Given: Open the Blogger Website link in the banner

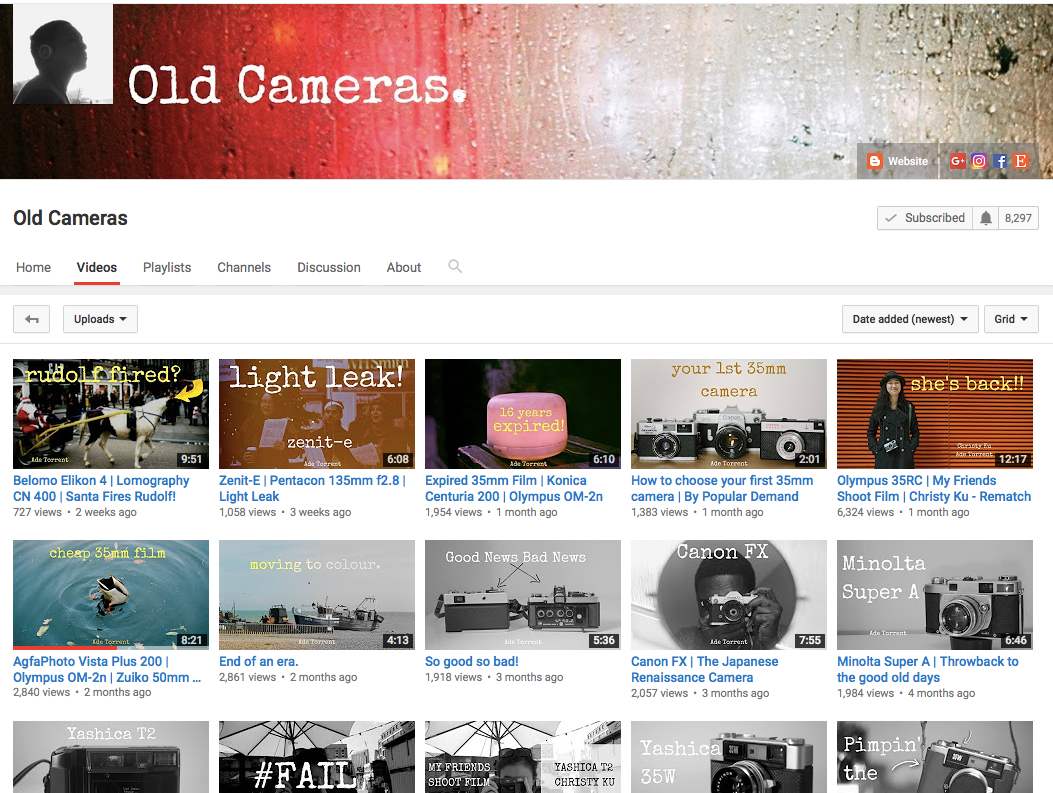Looking at the screenshot, I should pyautogui.click(x=898, y=161).
